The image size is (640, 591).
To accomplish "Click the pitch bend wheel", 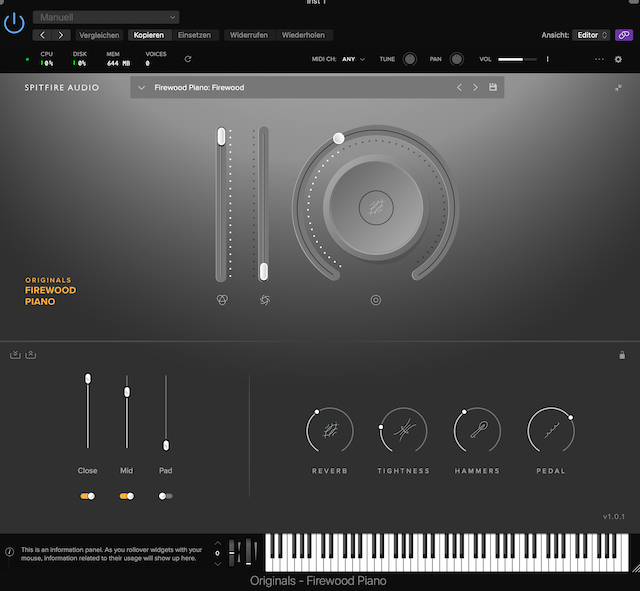I will tap(232, 552).
